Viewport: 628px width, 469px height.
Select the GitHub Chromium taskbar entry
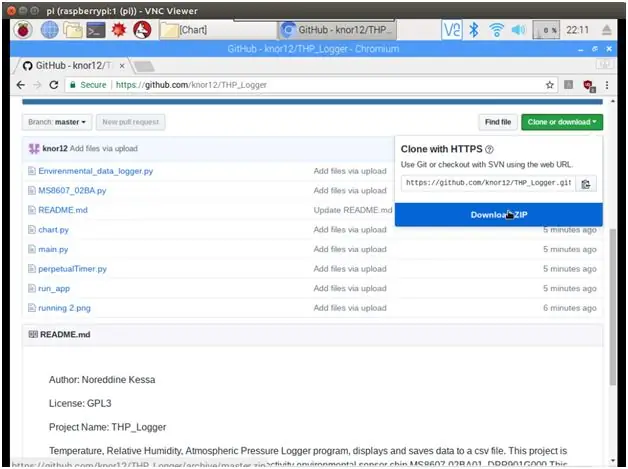click(337, 30)
